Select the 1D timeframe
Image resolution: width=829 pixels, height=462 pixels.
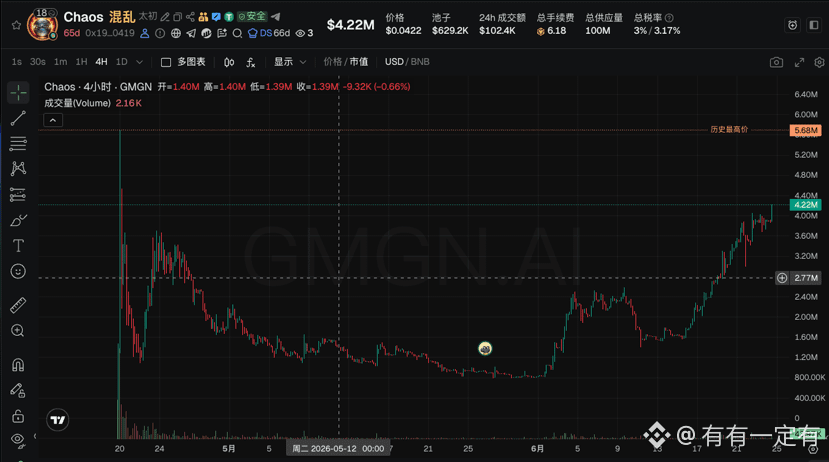pos(122,62)
